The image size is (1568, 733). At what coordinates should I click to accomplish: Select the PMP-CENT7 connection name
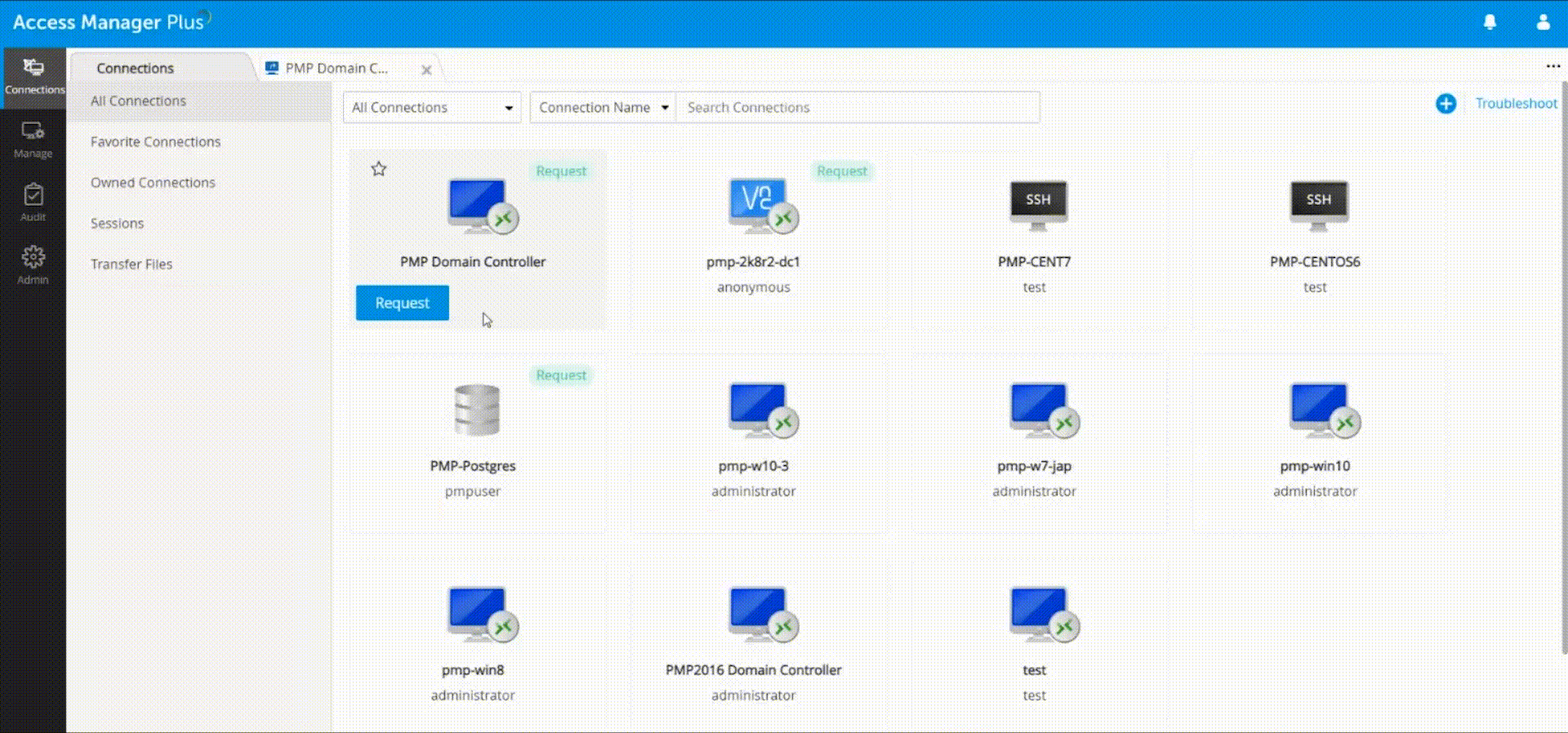tap(1034, 262)
